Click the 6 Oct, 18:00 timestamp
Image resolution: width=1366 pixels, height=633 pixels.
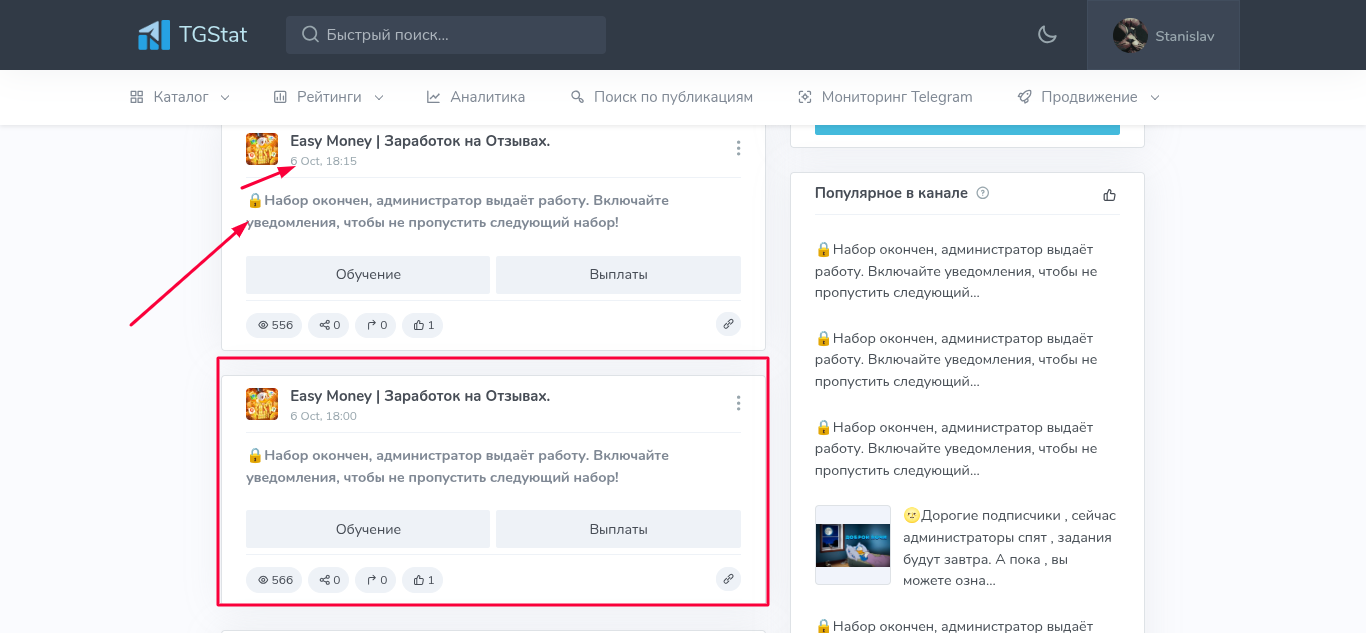323,416
